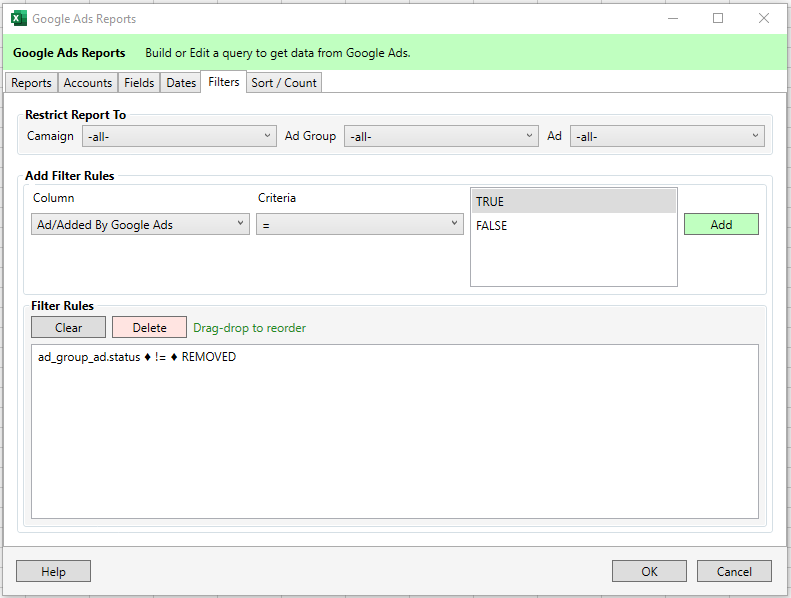Minimize the Google Ads Reports window
This screenshot has width=791, height=598.
673,19
